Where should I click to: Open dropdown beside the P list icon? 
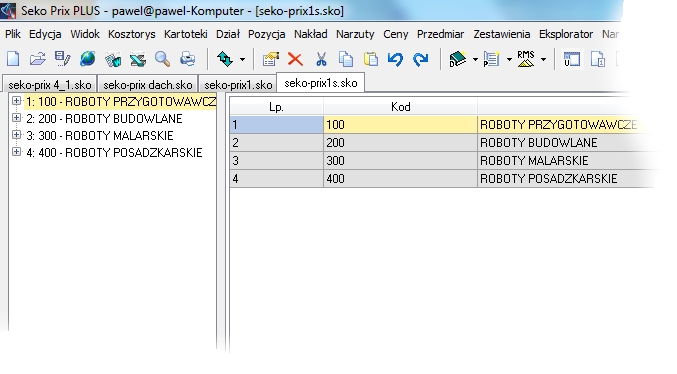coord(509,59)
